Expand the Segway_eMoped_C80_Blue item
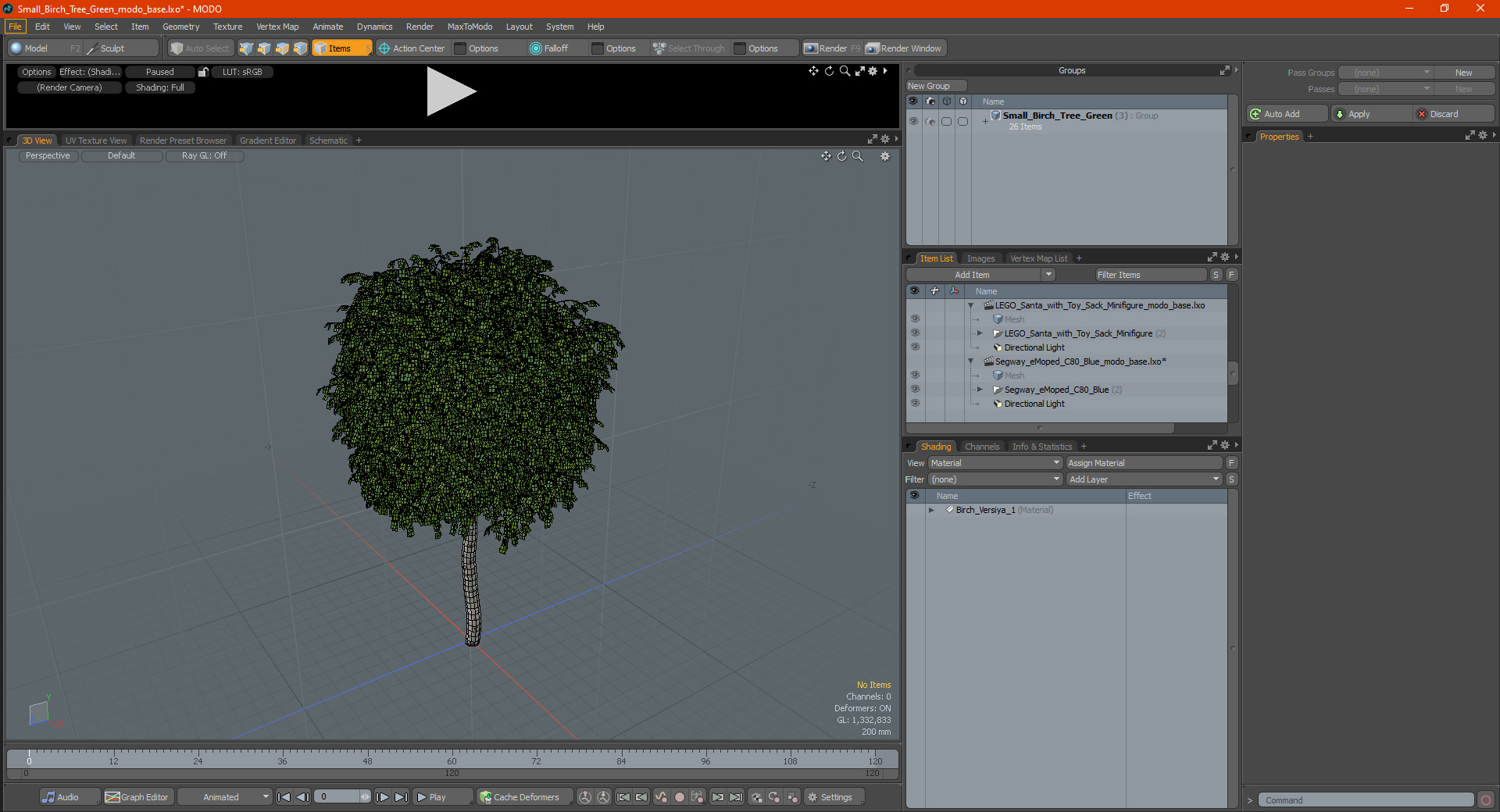Screen dimensions: 1500x812 (980, 390)
